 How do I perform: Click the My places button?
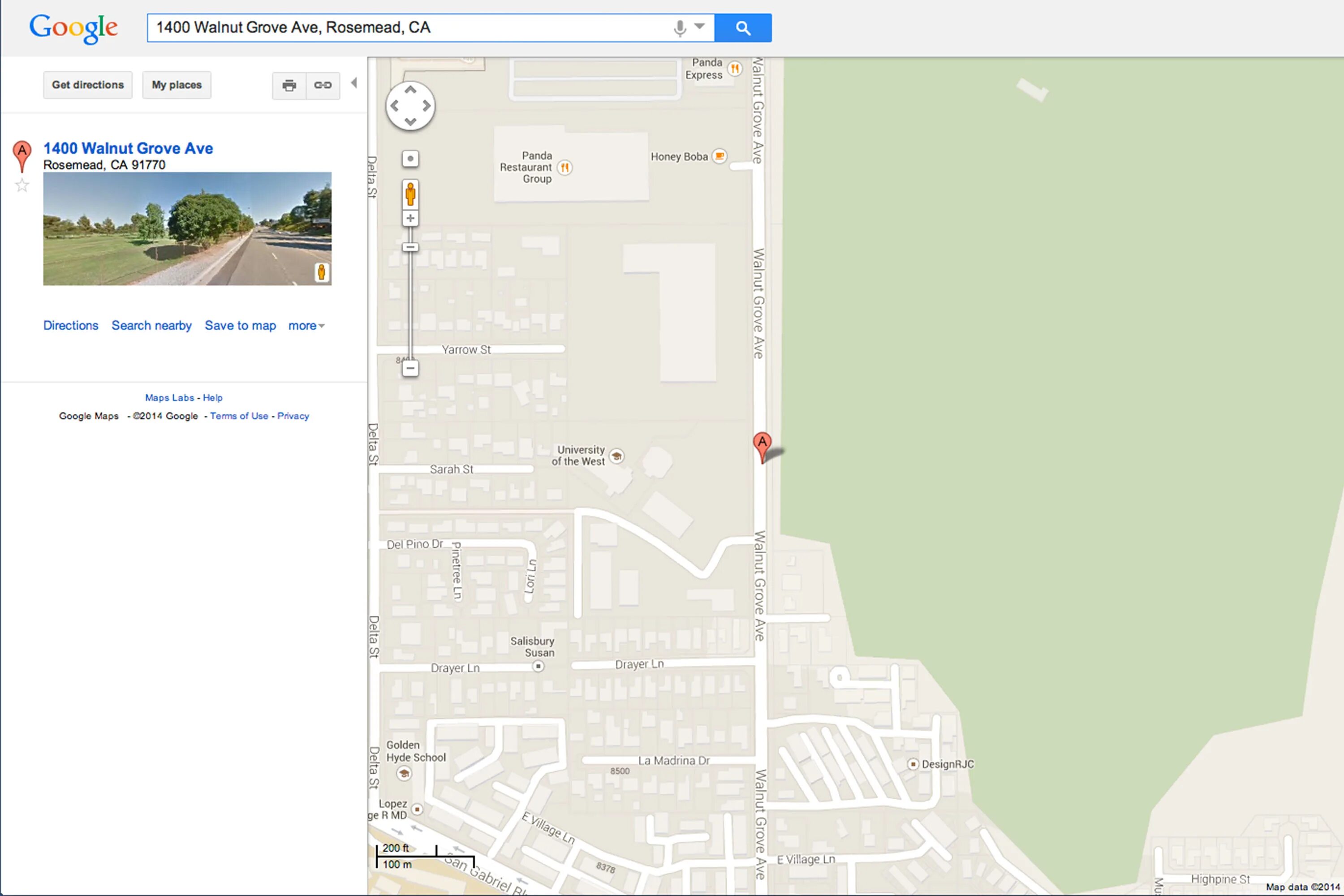(175, 85)
